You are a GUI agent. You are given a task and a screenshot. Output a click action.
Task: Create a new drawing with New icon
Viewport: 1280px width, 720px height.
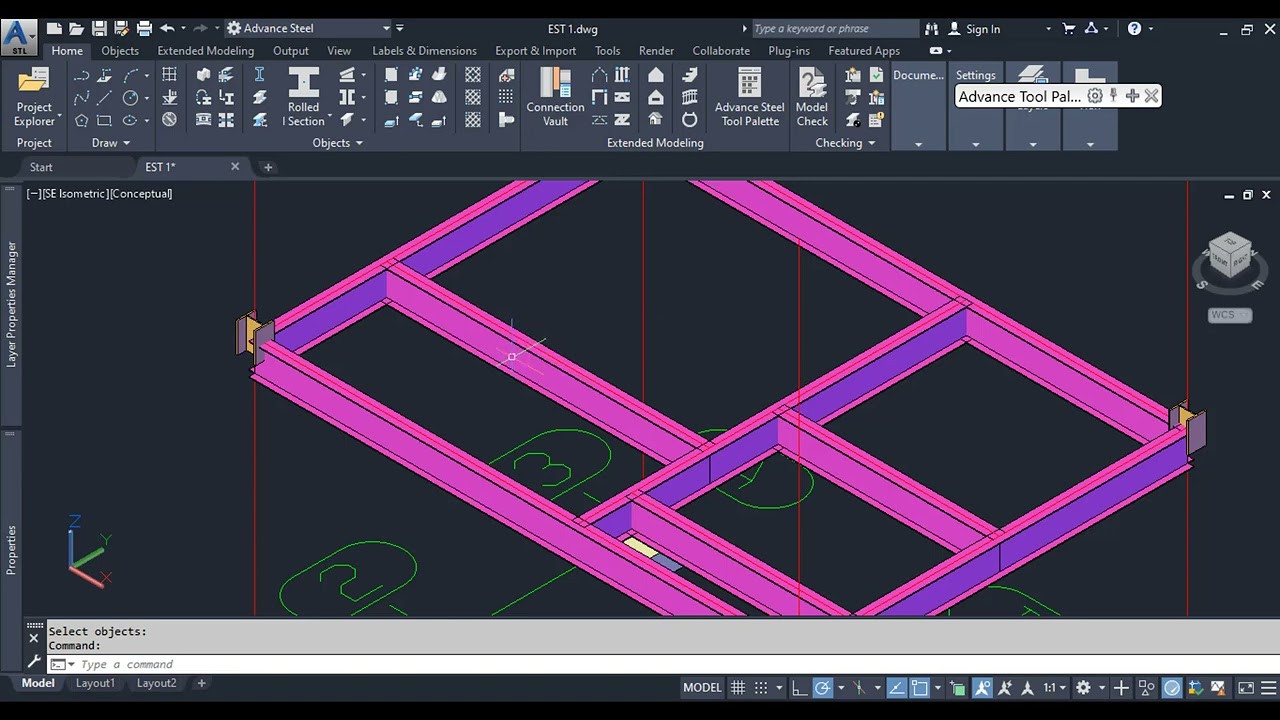[54, 29]
